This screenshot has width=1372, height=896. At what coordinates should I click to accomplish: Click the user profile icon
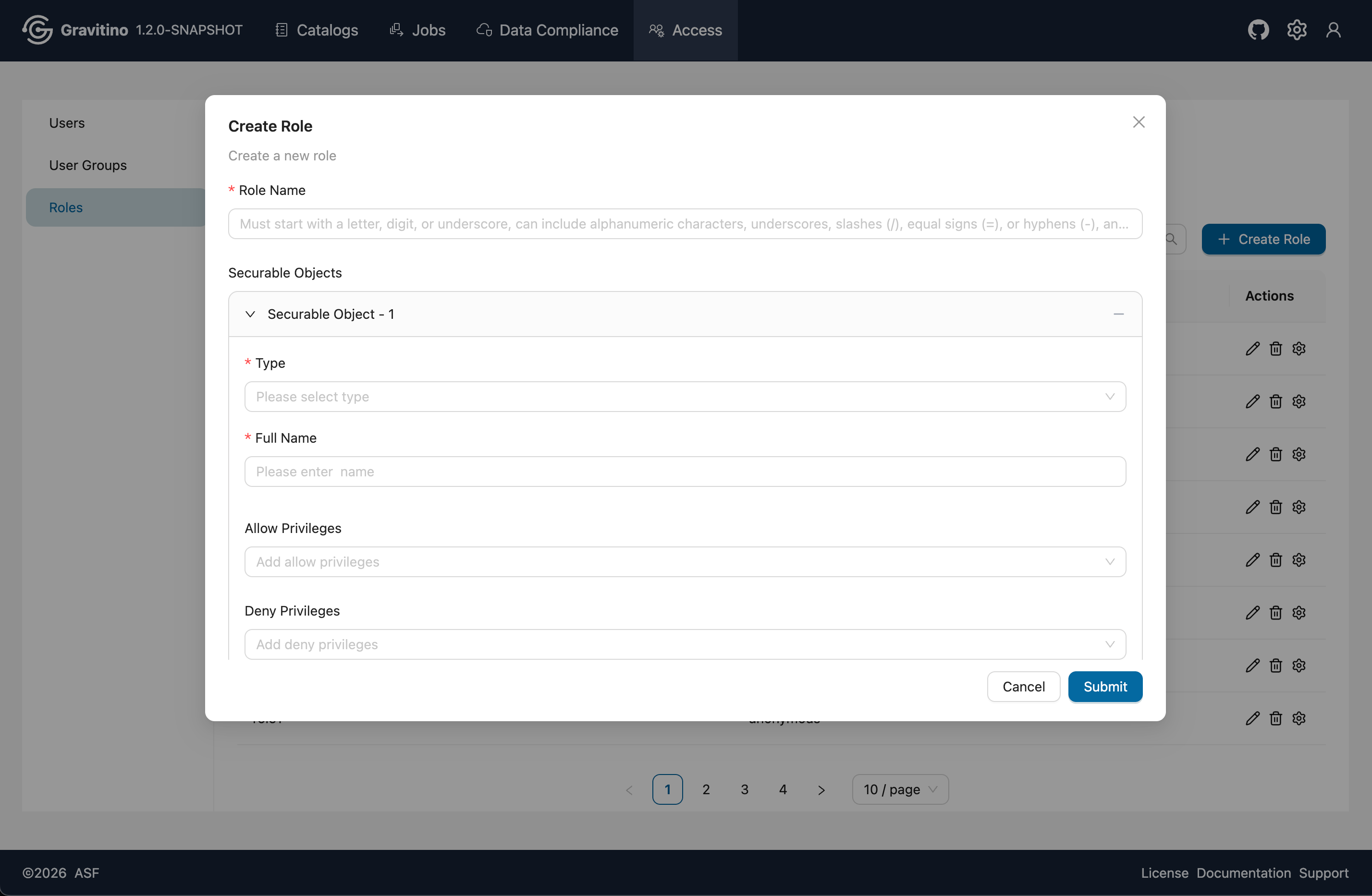[1334, 30]
